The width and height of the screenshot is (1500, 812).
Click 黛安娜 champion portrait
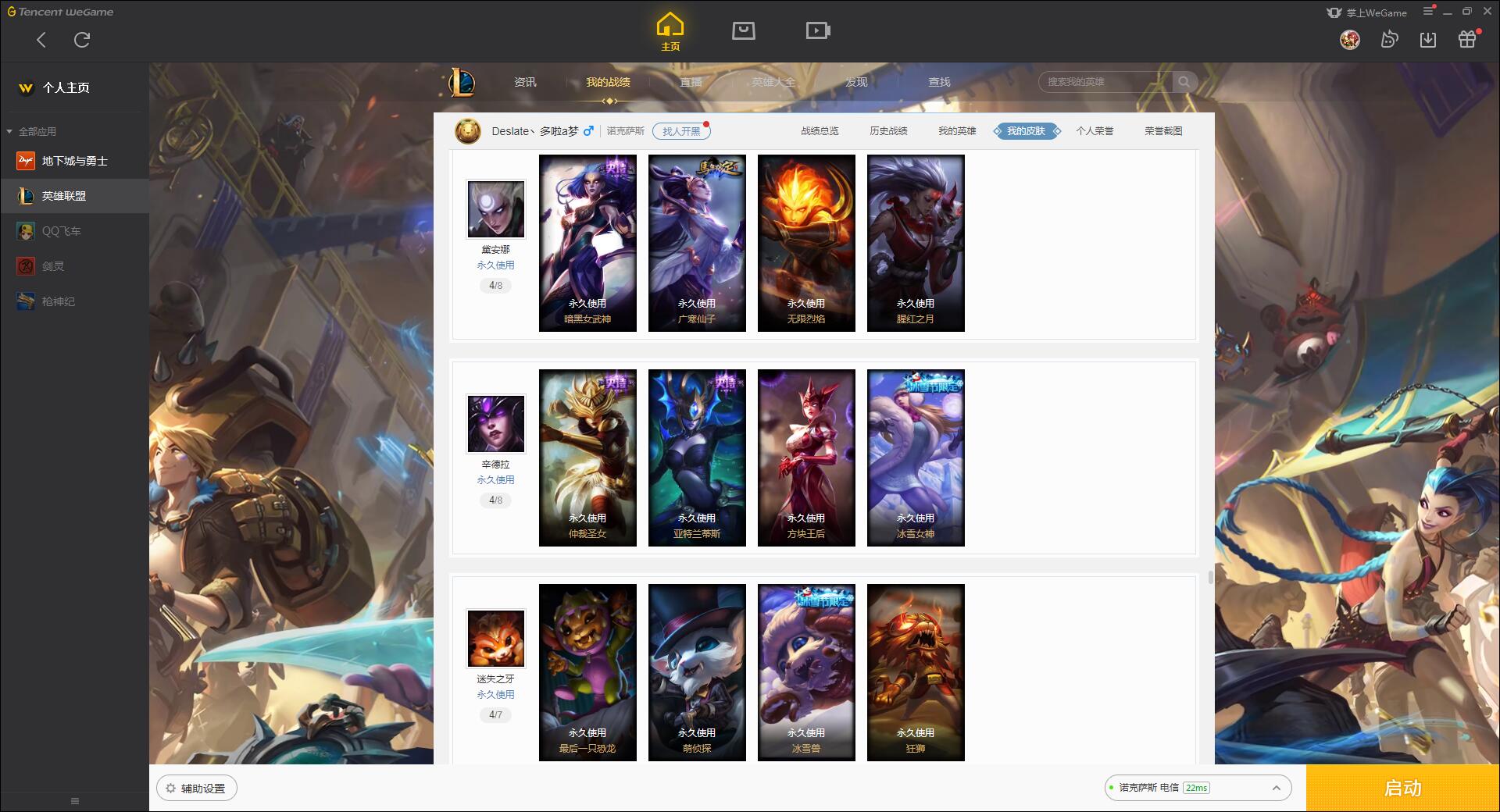coord(496,209)
